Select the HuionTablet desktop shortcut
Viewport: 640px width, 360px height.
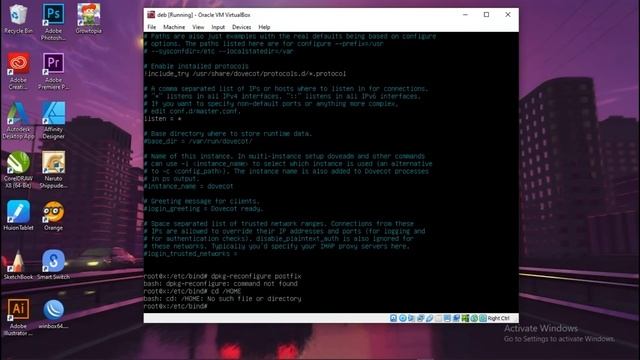18,216
